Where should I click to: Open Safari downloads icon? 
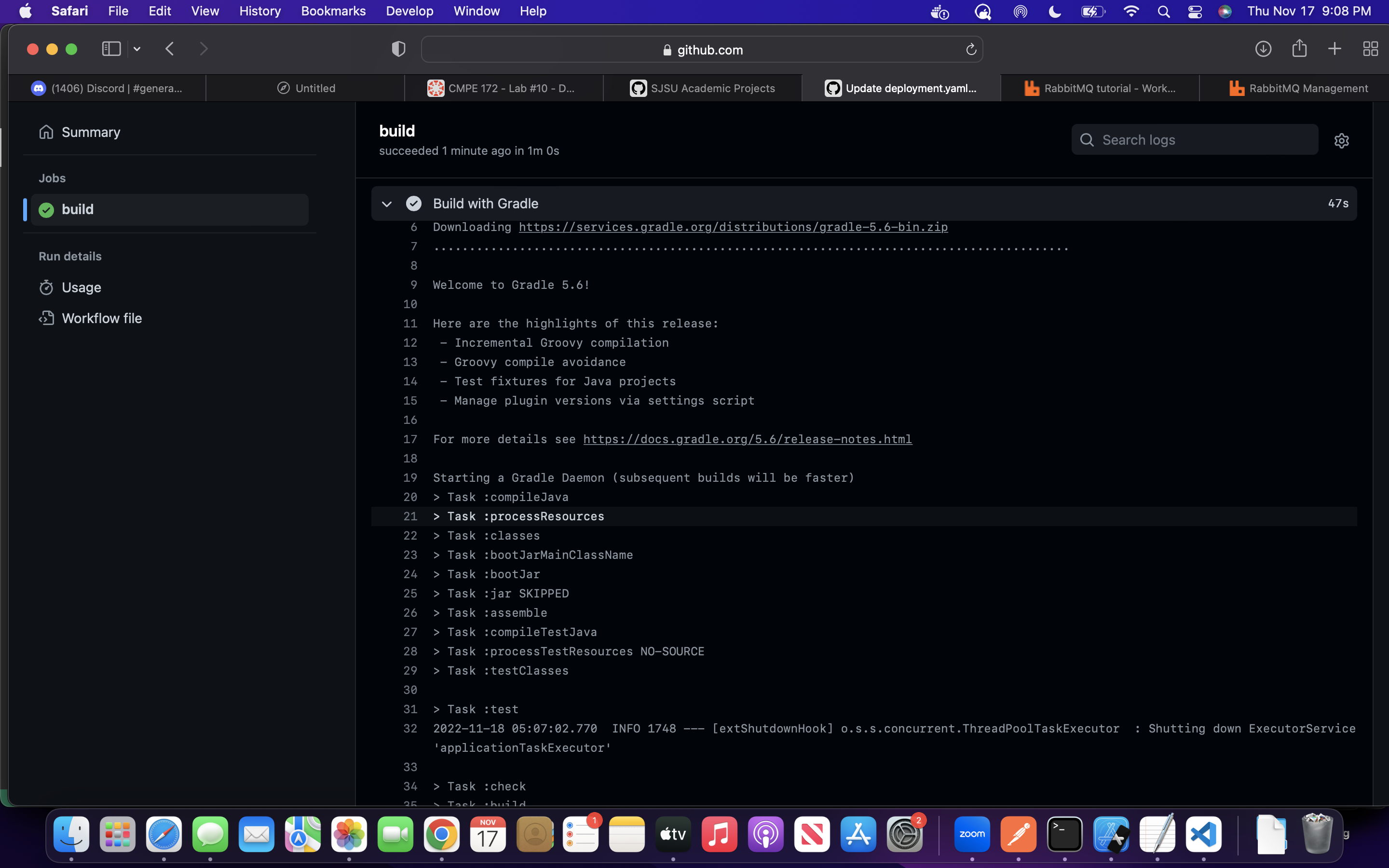coord(1263,49)
